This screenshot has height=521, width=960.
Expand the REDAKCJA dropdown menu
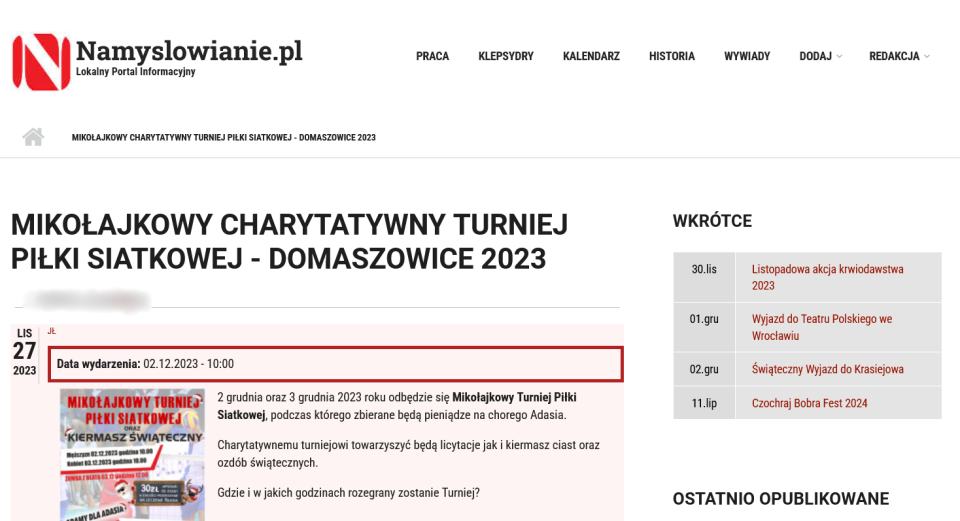pyautogui.click(x=898, y=56)
